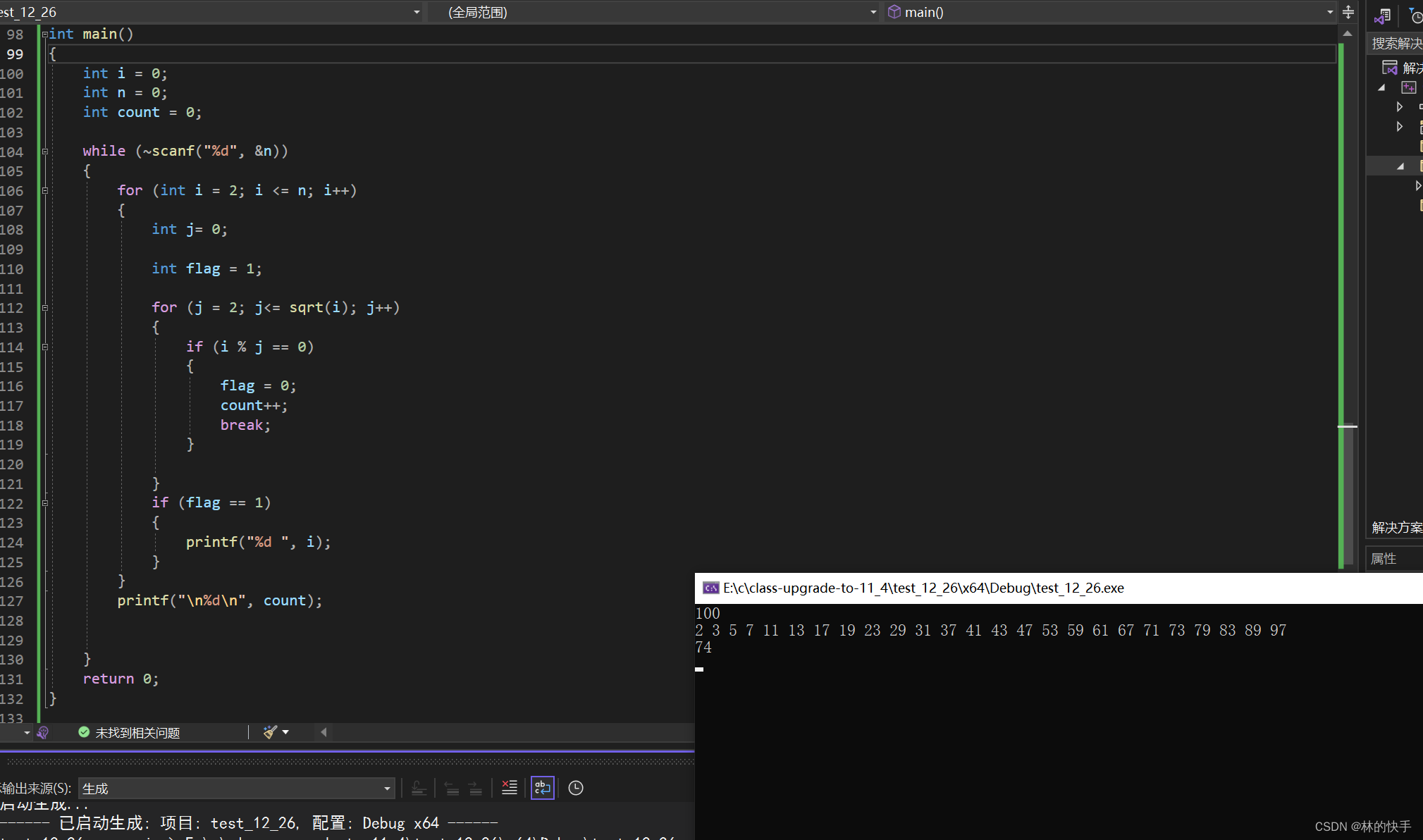This screenshot has width=1423, height=840.
Task: Expand the first collapsed child under project
Action: (x=1400, y=107)
